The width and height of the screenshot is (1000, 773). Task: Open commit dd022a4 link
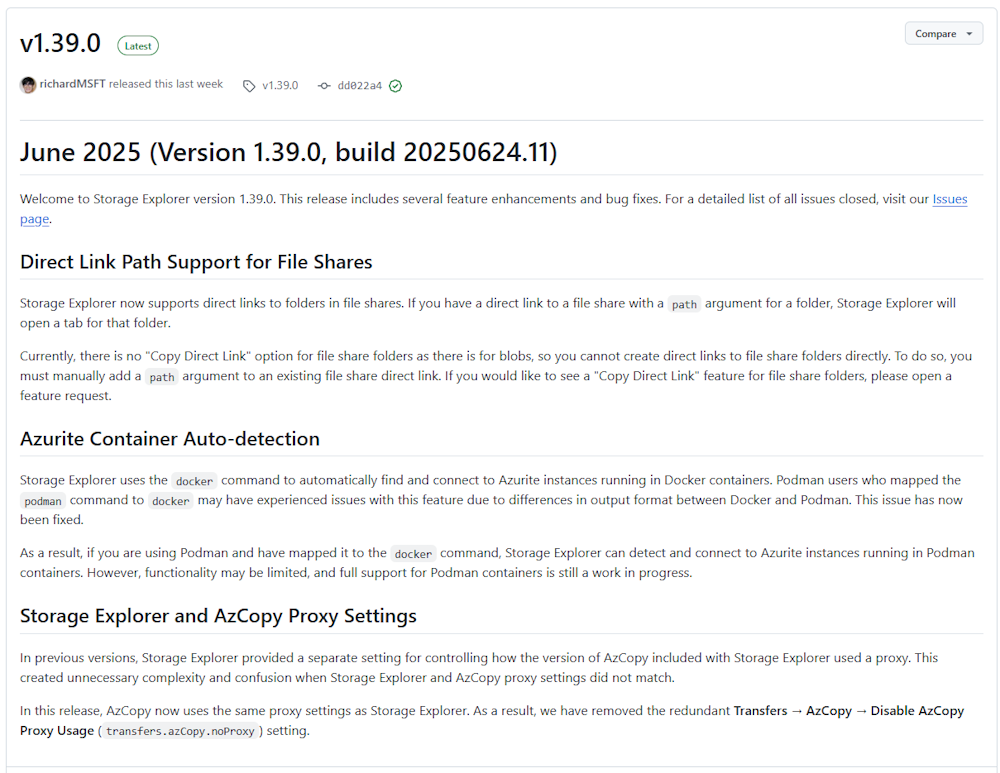tap(360, 85)
